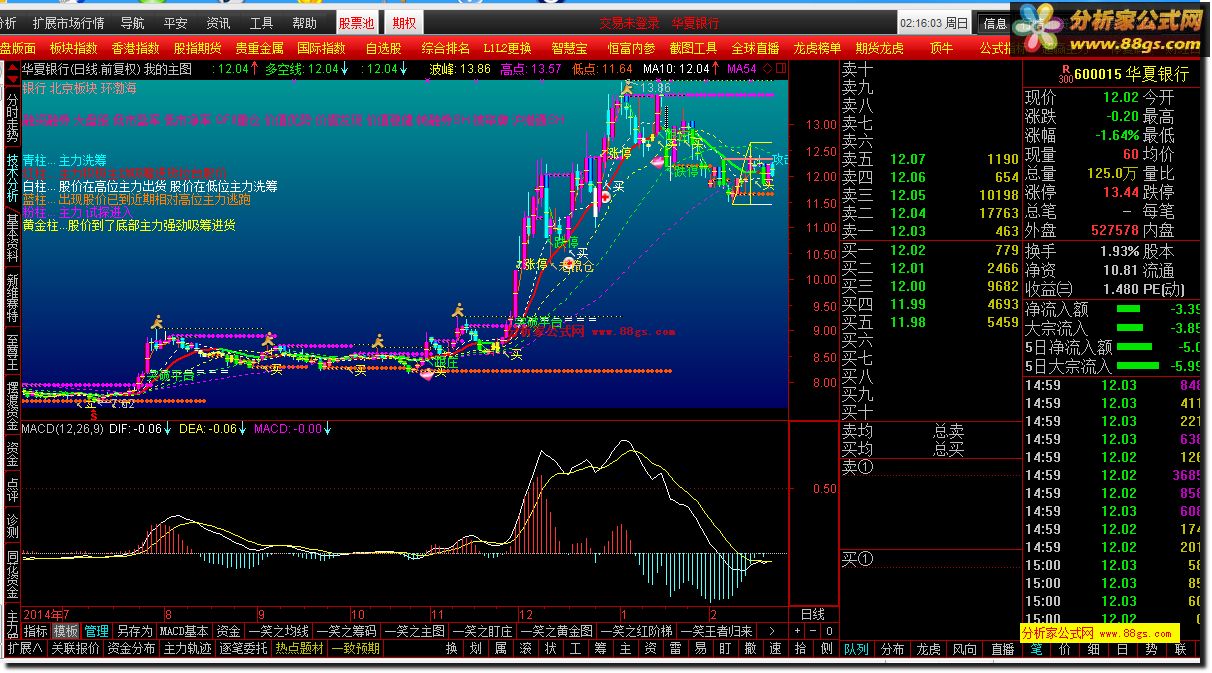The image size is (1212, 673).
Task: Open the 技术分析 sidebar tab
Action: (12, 178)
